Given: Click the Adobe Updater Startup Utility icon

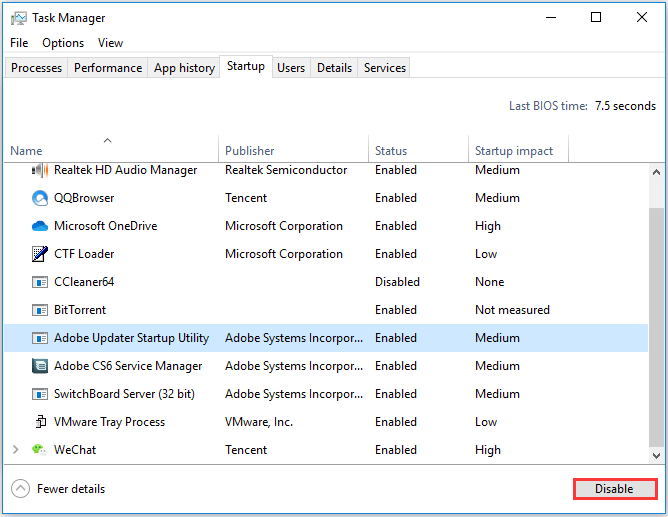Looking at the screenshot, I should pos(40,338).
